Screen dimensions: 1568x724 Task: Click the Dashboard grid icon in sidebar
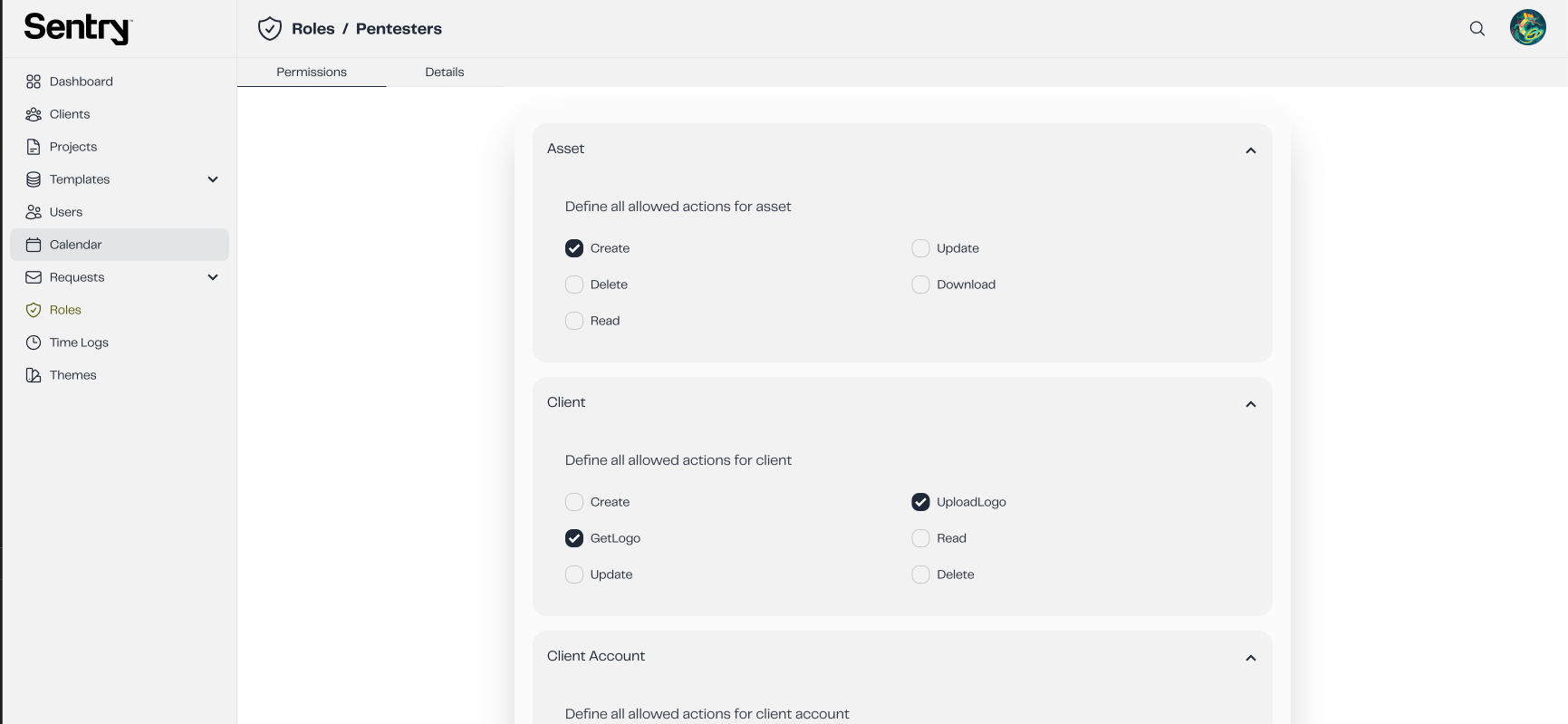tap(34, 82)
